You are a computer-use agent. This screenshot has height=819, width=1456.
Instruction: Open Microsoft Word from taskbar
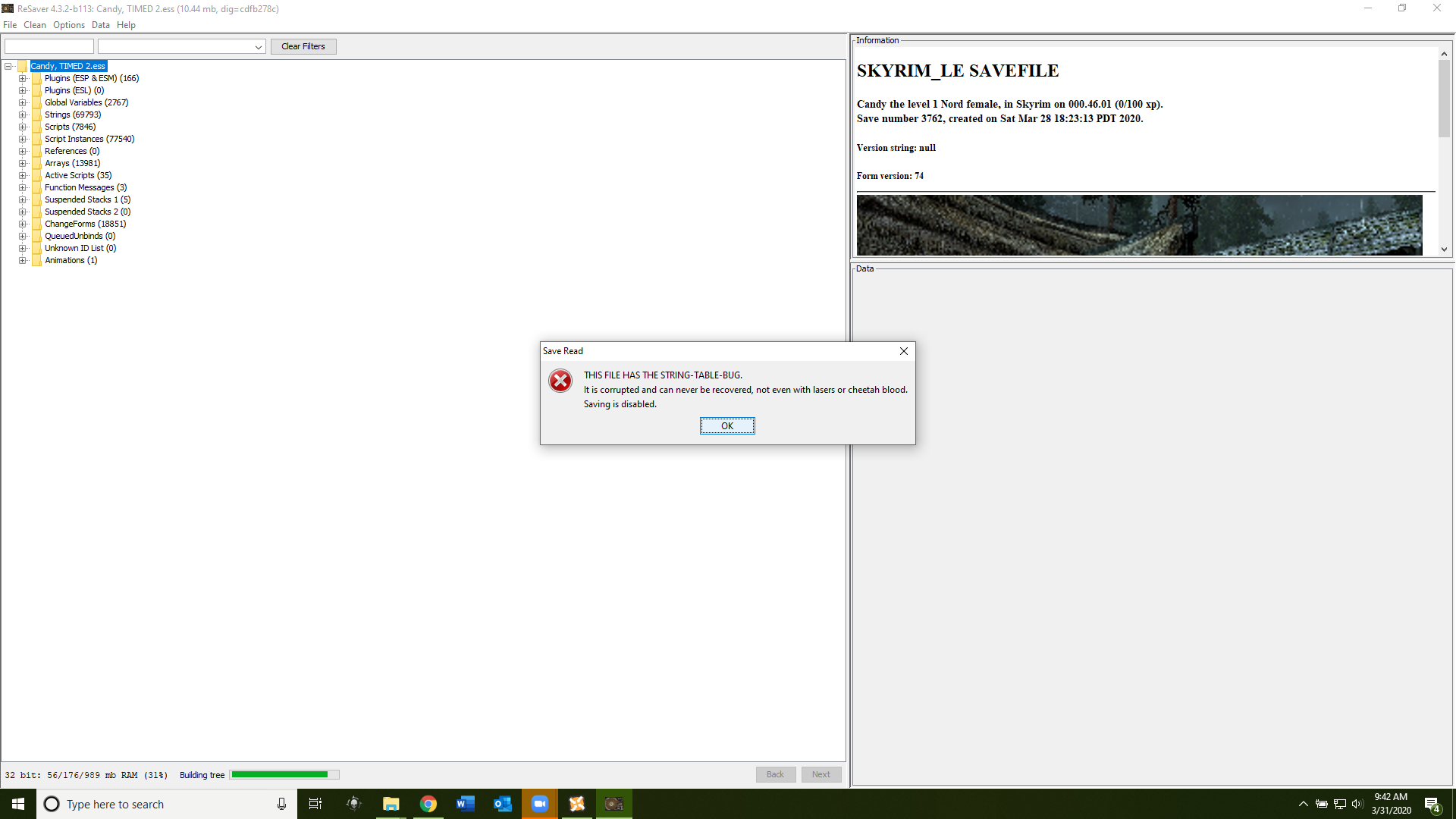pyautogui.click(x=465, y=804)
